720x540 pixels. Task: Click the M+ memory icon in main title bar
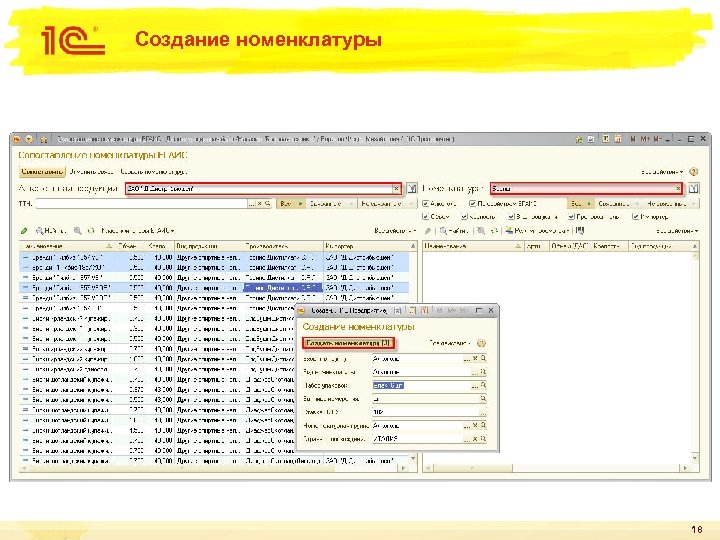646,139
